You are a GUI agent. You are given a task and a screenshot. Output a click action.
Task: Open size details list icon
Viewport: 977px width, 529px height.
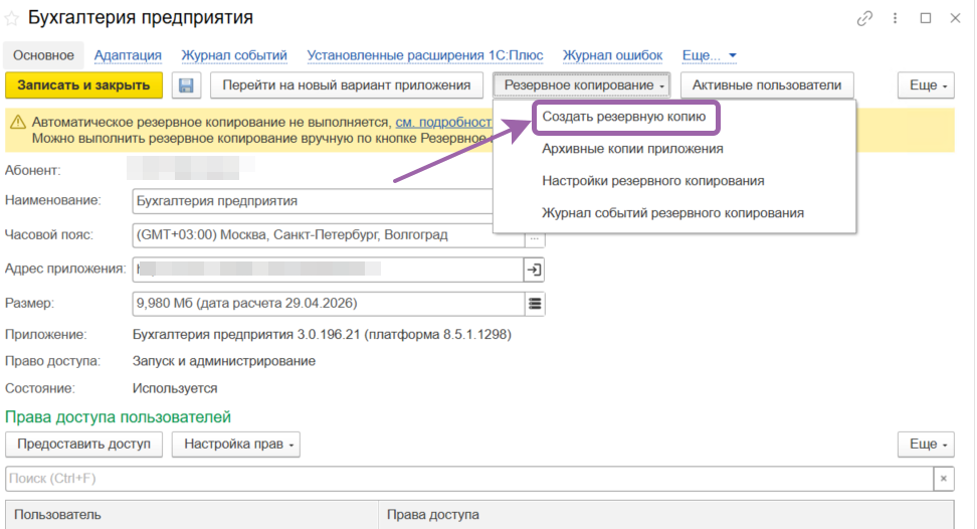coord(535,303)
